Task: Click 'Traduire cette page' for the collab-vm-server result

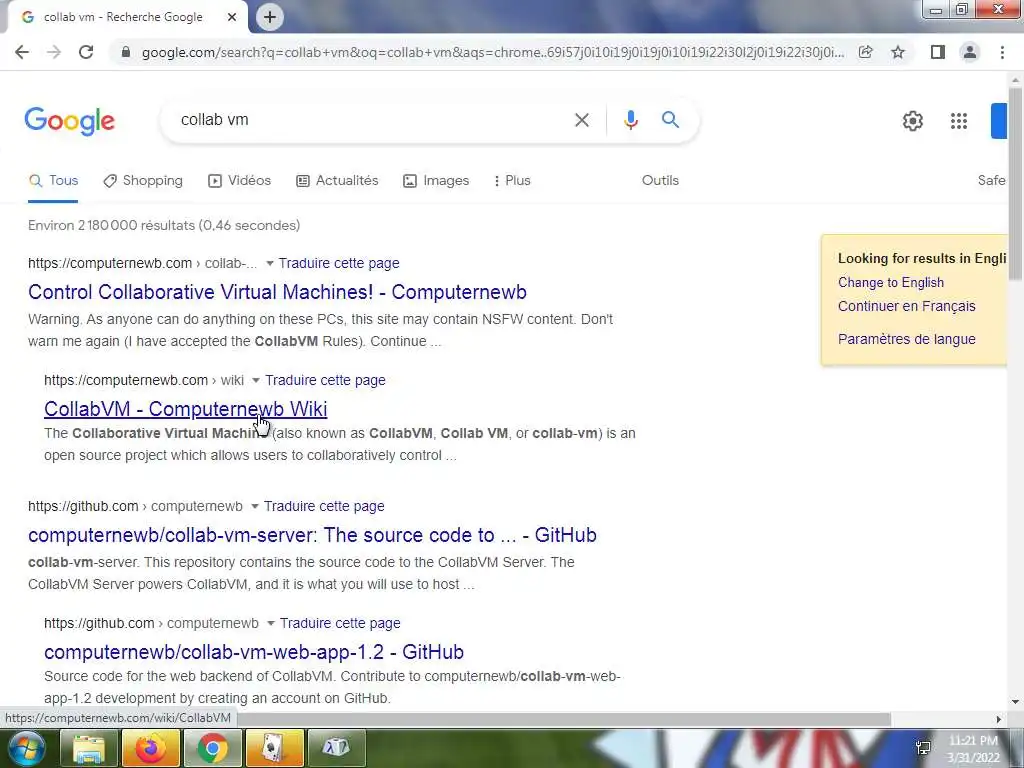Action: pos(324,506)
